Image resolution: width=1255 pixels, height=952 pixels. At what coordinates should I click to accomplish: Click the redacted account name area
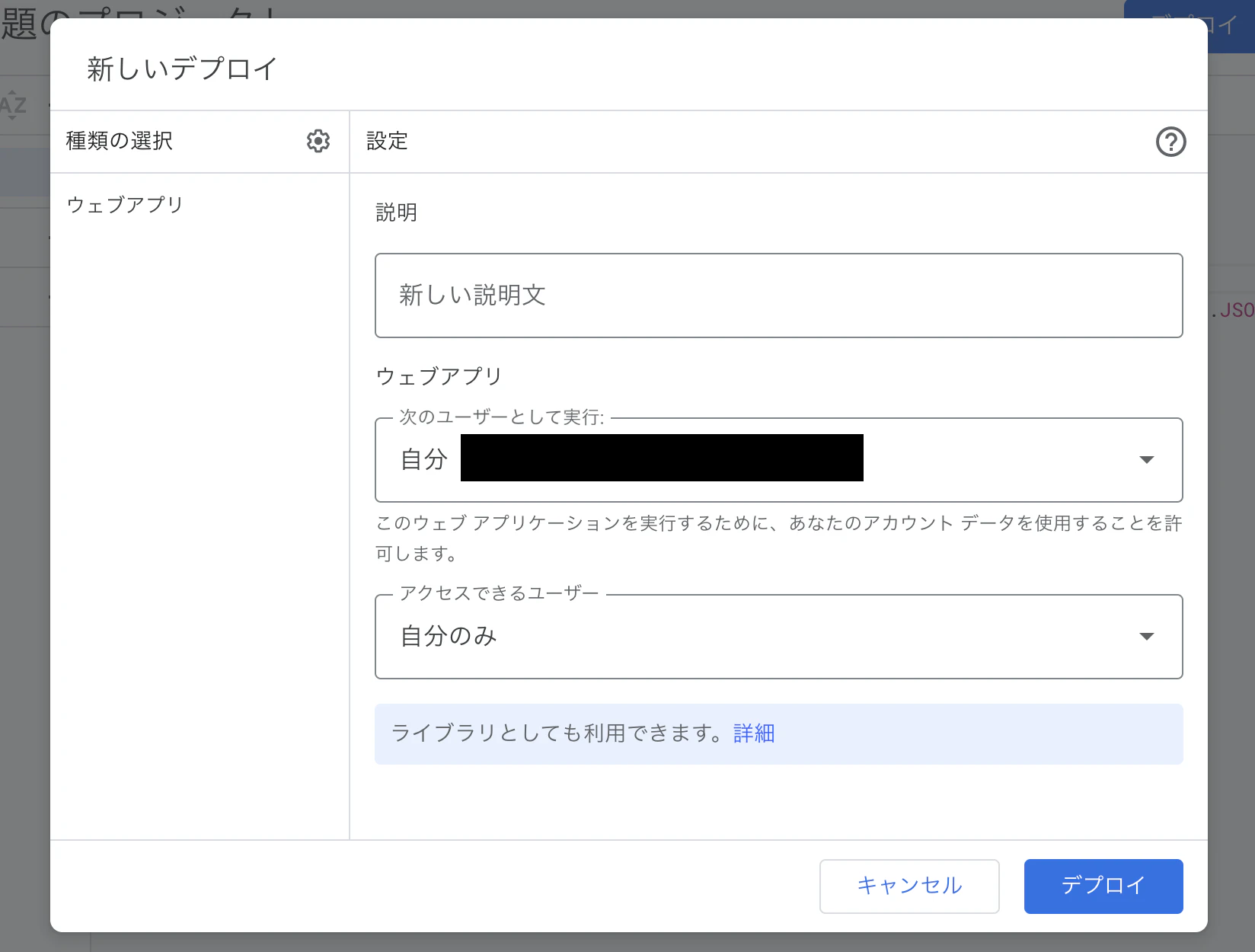click(x=661, y=458)
